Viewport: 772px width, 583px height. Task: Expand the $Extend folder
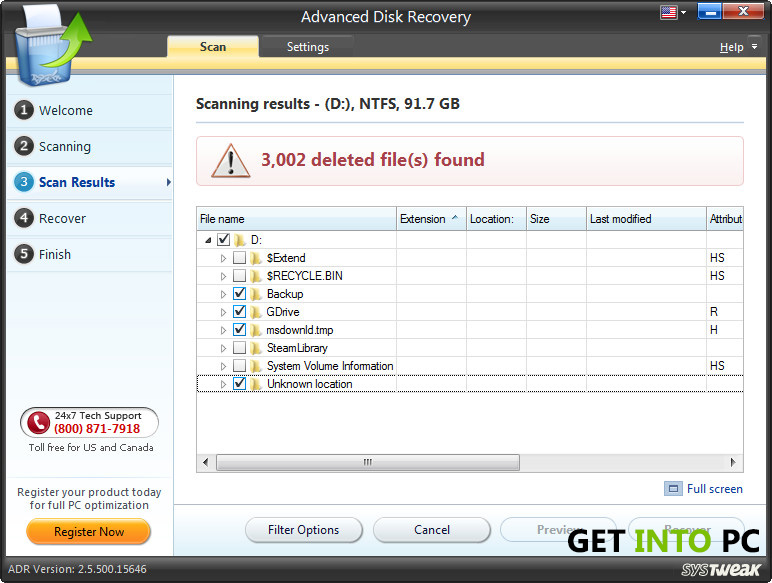coord(223,258)
